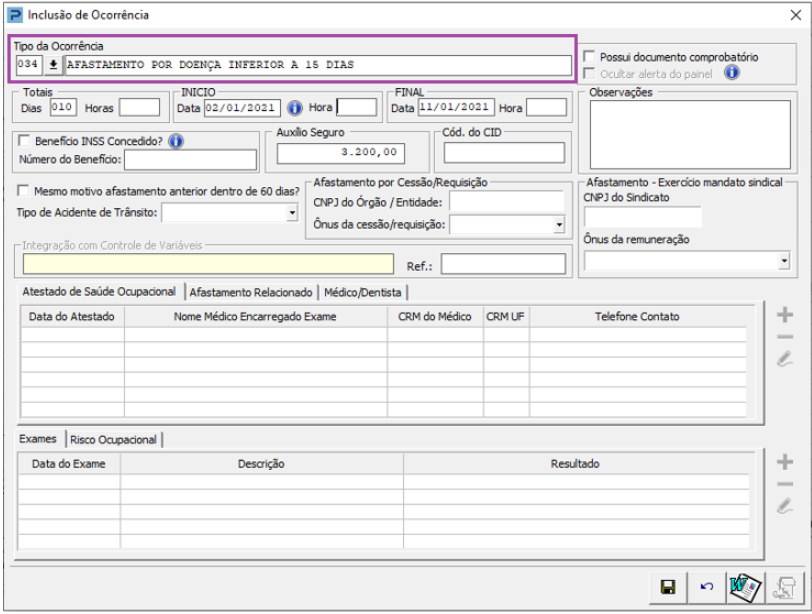This screenshot has height=614, width=812.
Task: Open Afastamento Relacionado tab
Action: (251, 293)
